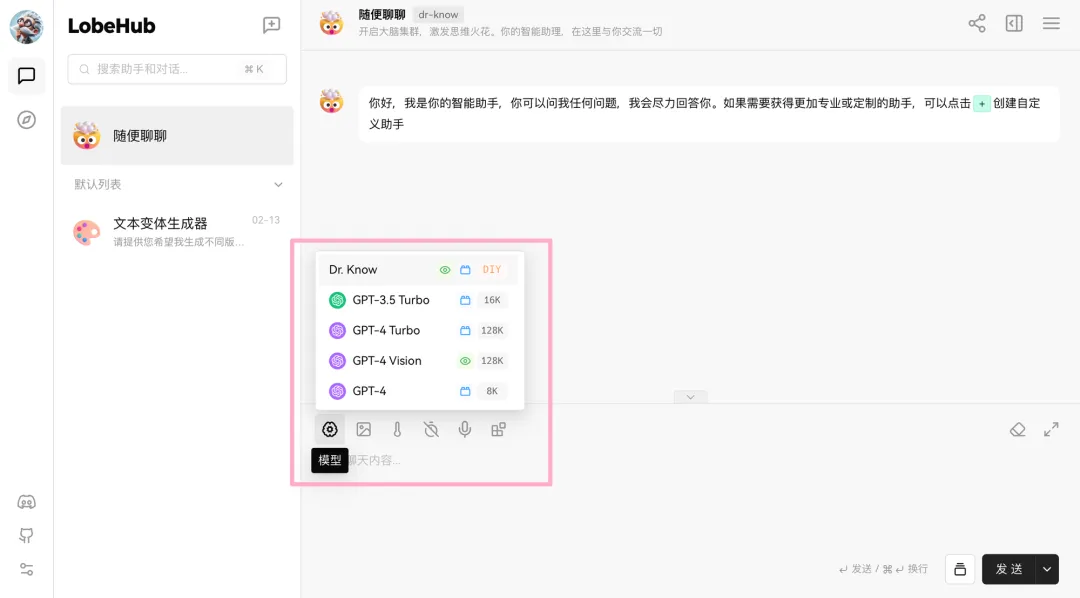This screenshot has width=1080, height=598.
Task: Open the temperature thermometer icon
Action: click(397, 429)
